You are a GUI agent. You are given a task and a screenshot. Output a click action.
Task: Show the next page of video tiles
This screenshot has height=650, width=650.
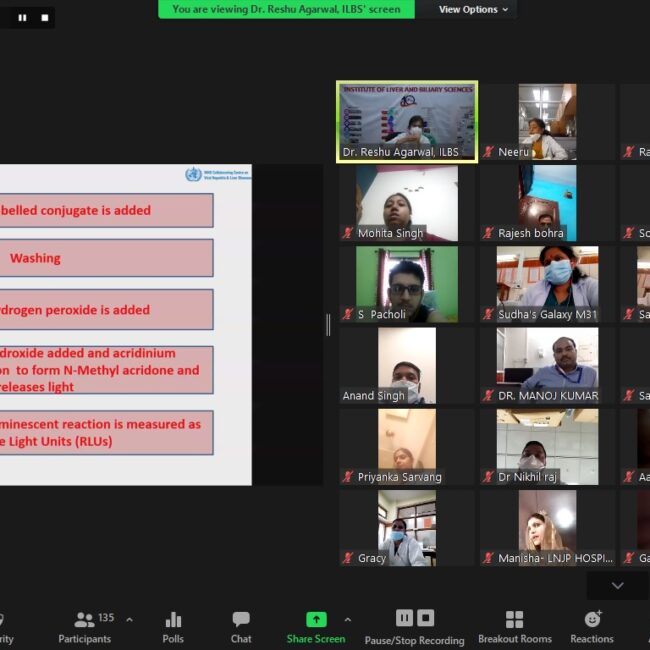coord(617,586)
